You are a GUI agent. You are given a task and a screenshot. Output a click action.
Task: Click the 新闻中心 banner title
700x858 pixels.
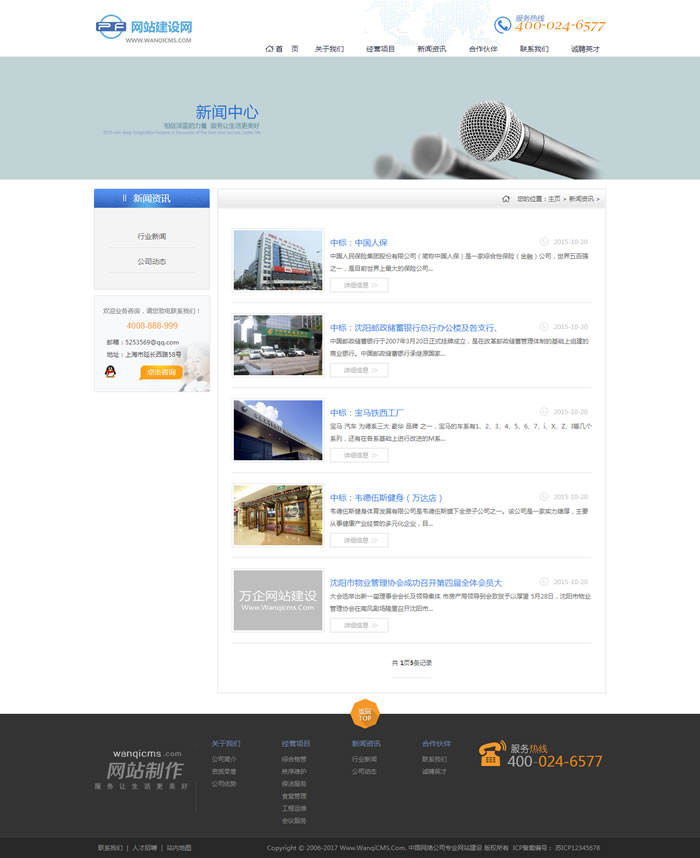(227, 112)
